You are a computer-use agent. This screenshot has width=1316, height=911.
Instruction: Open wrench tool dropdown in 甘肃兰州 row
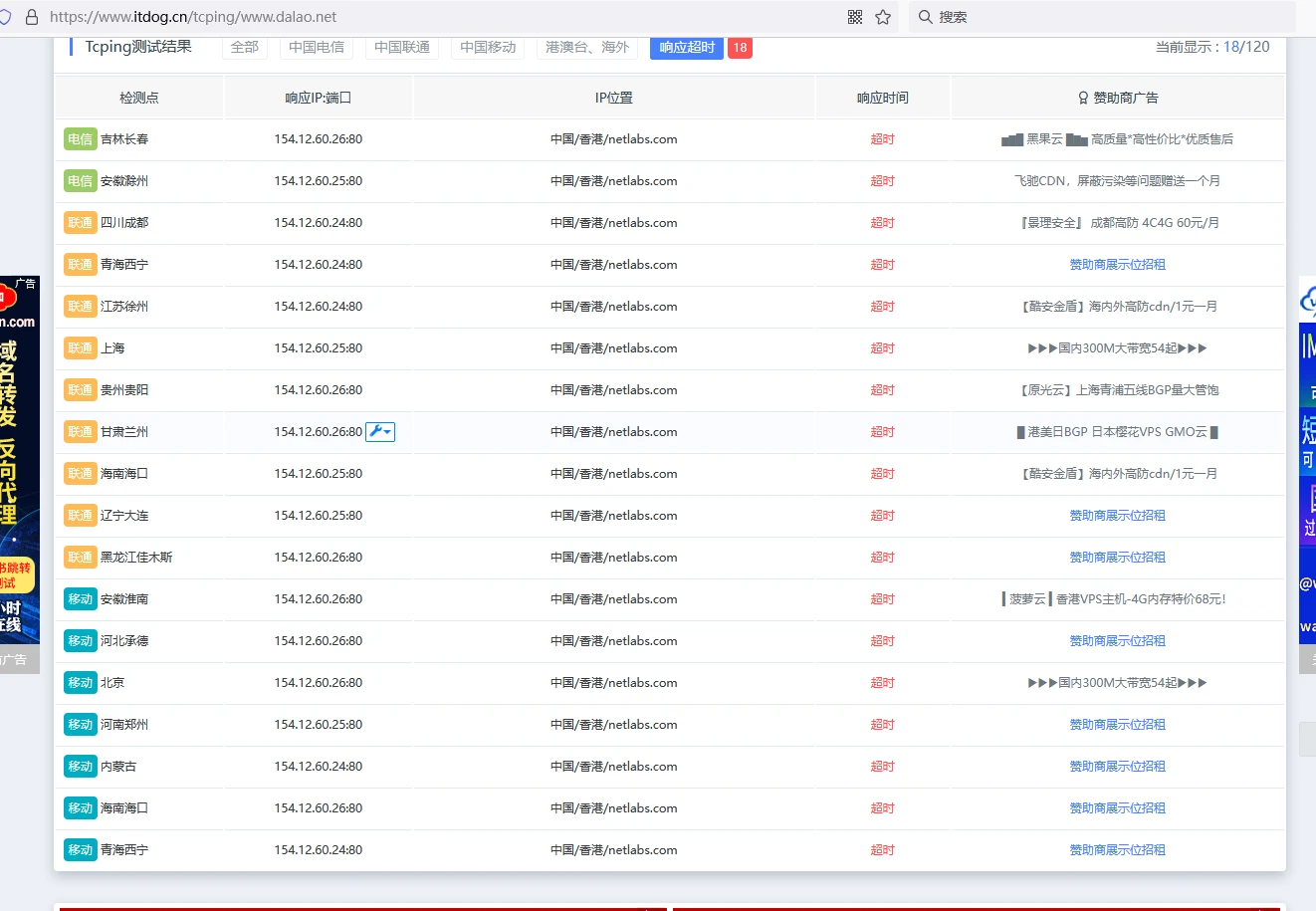pyautogui.click(x=380, y=432)
